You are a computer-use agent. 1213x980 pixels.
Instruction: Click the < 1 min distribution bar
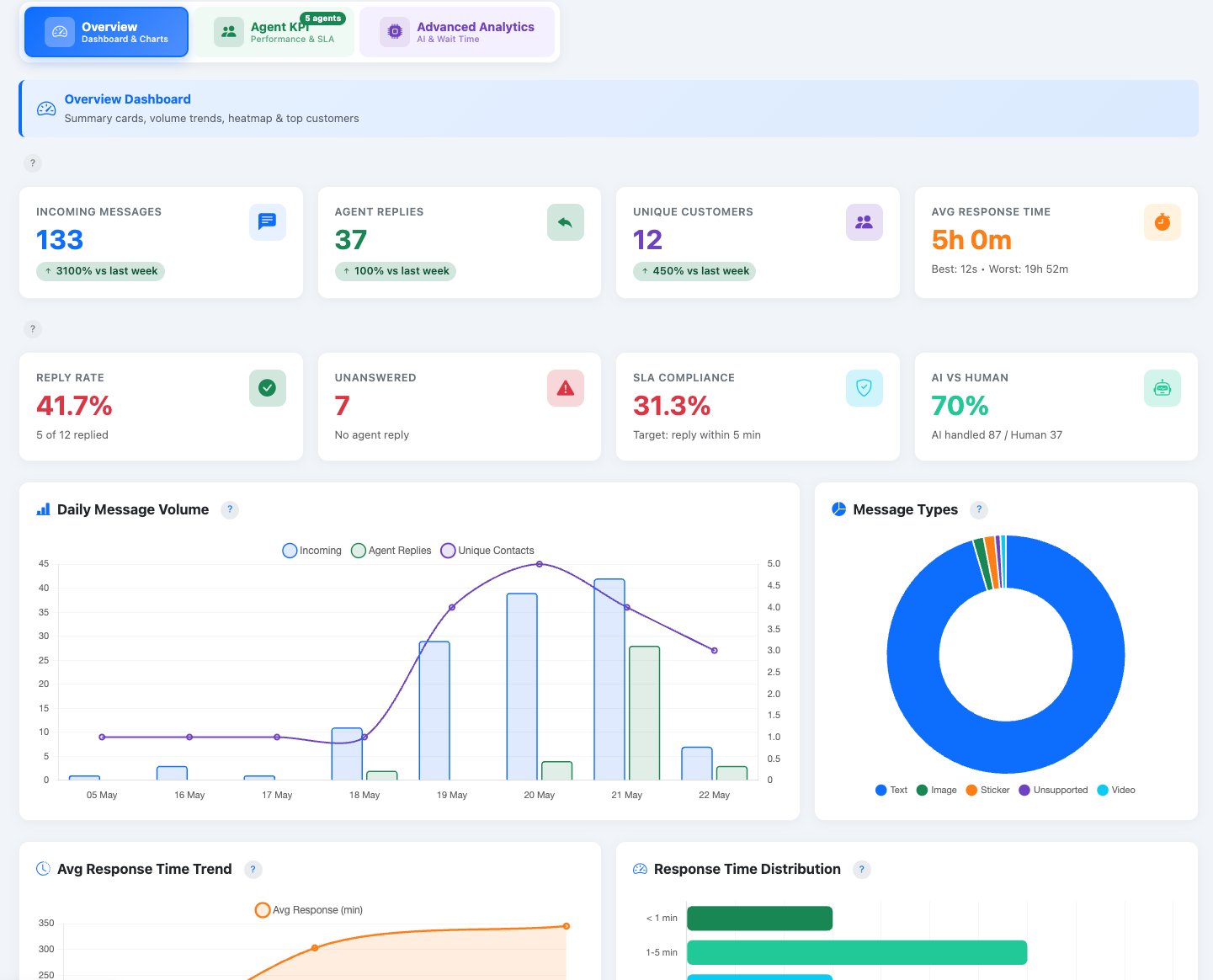click(x=760, y=919)
